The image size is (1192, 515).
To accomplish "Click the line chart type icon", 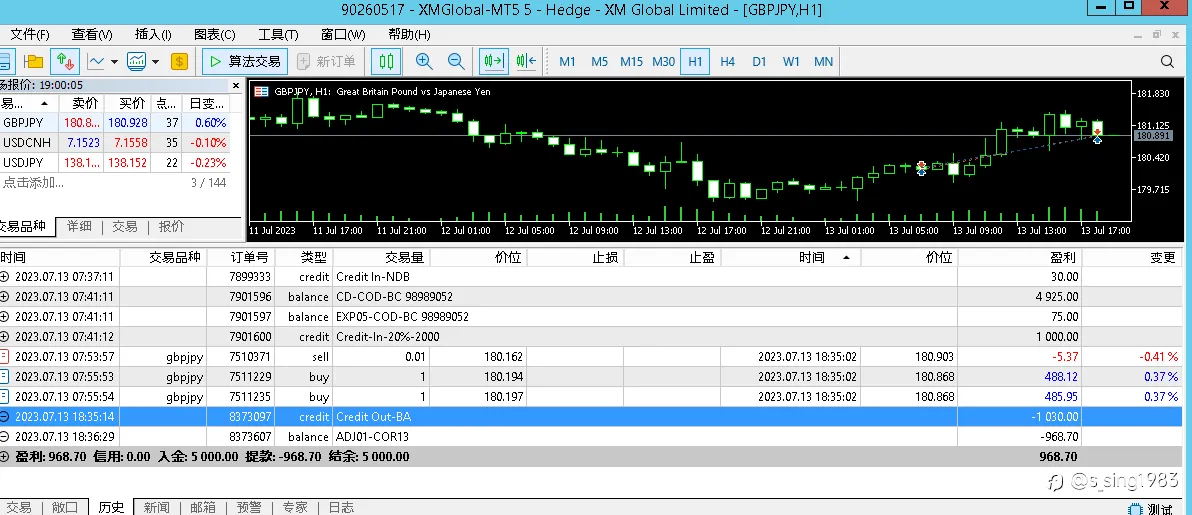I will pyautogui.click(x=97, y=62).
